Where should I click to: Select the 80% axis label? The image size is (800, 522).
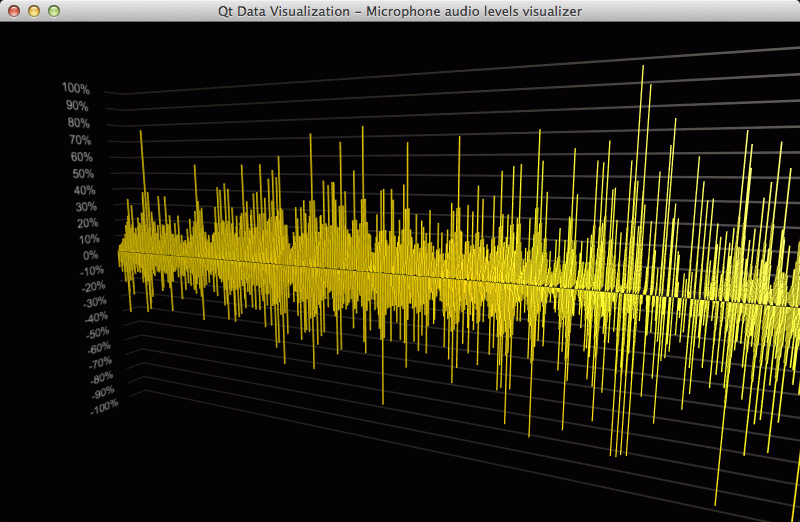coord(78,123)
